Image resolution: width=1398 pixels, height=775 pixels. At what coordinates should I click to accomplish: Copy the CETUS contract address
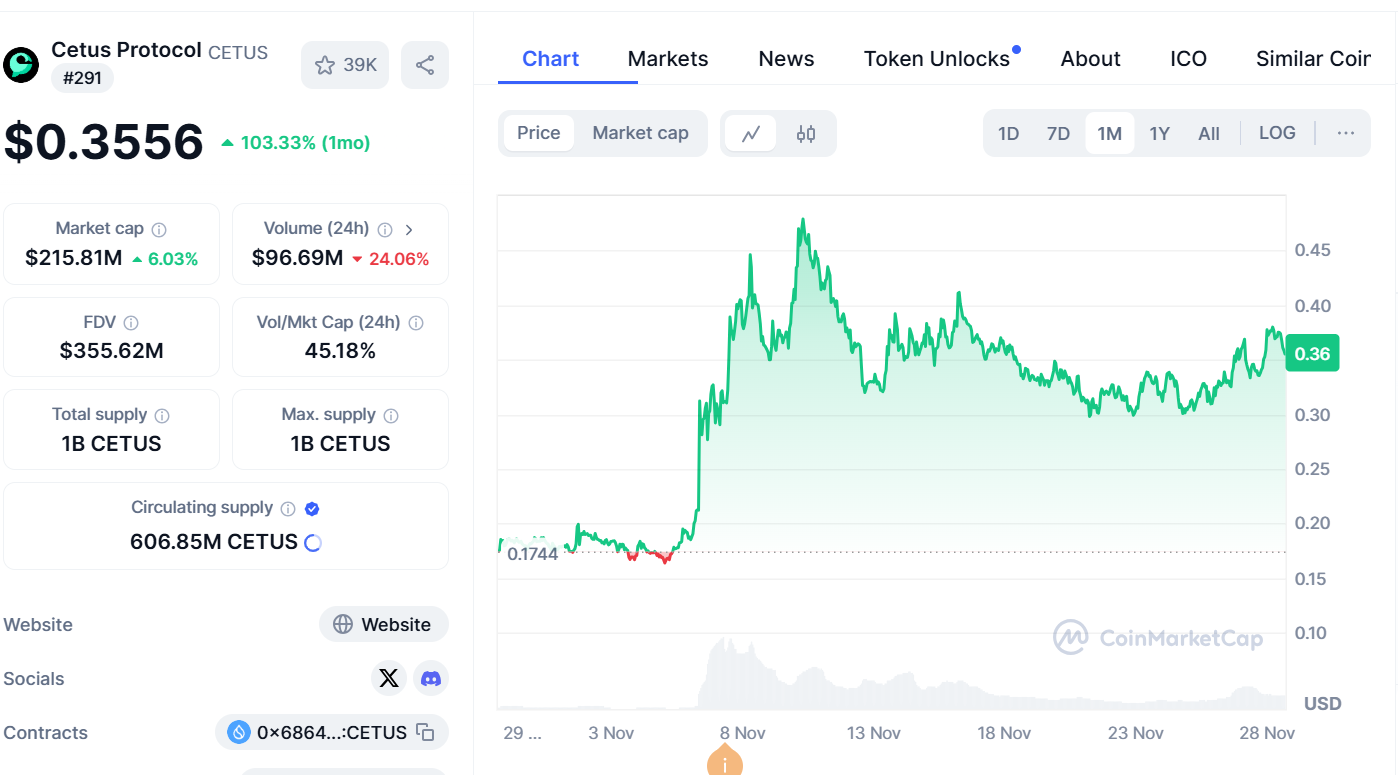click(425, 733)
